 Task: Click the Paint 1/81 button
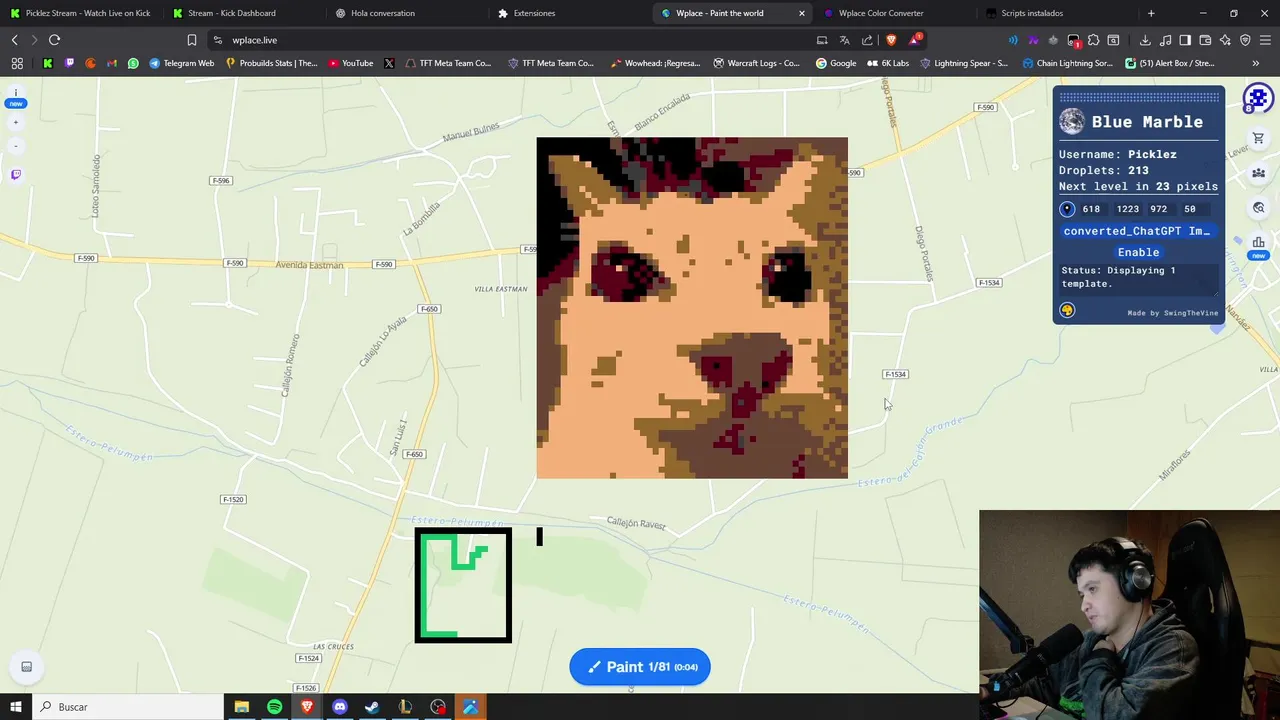[x=640, y=667]
